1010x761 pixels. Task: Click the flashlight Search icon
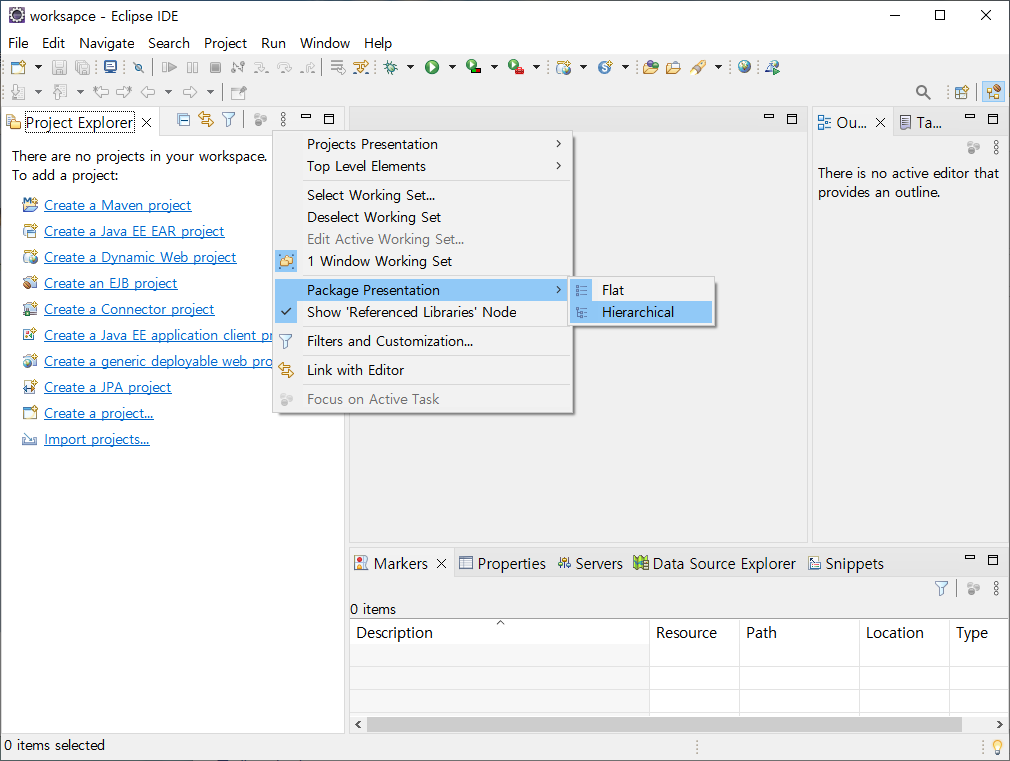pos(698,67)
